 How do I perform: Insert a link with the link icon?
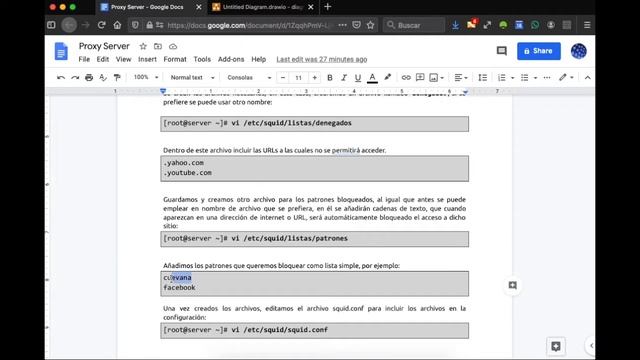click(406, 78)
